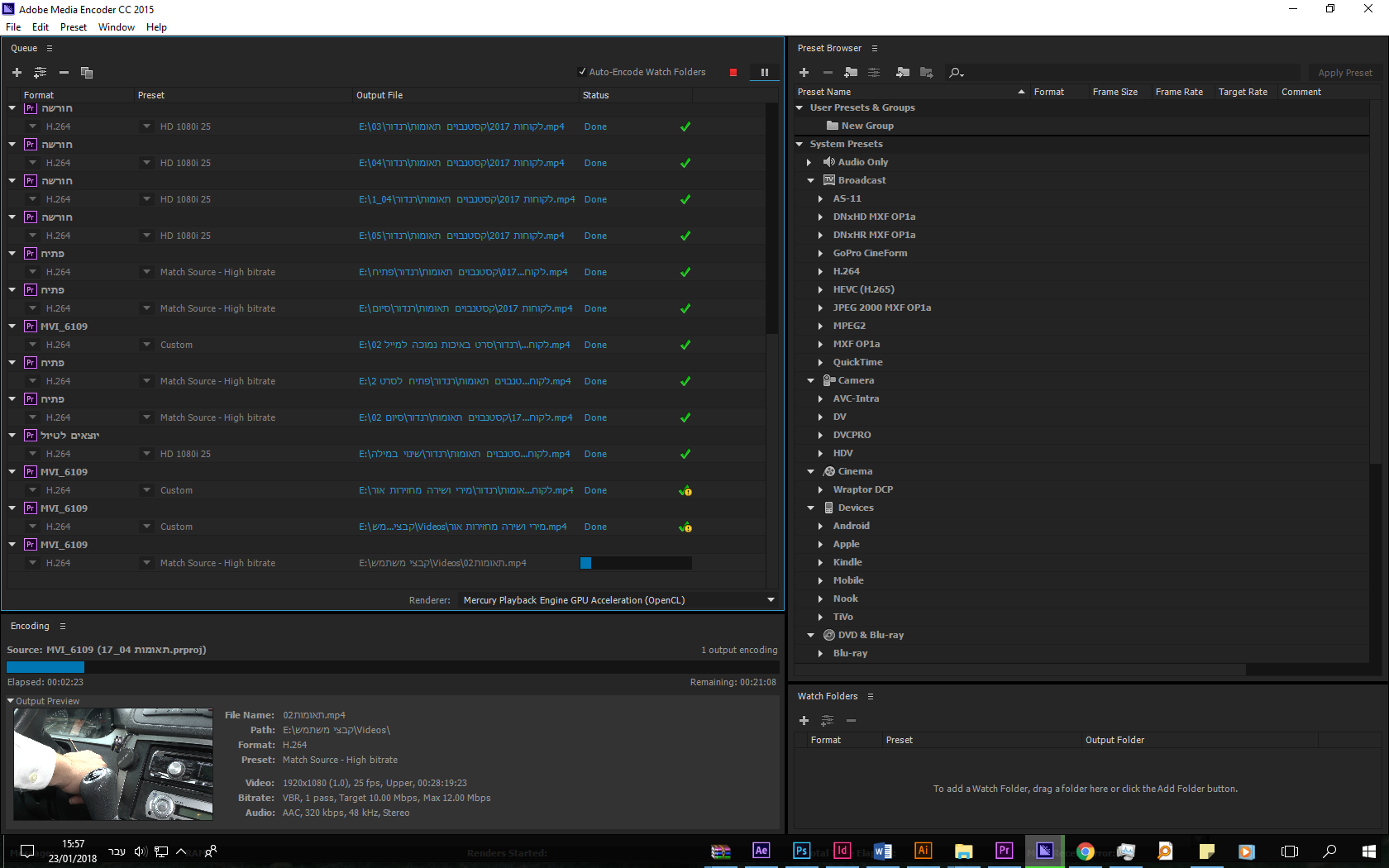
Task: Open the Renderer dropdown
Action: pos(619,600)
